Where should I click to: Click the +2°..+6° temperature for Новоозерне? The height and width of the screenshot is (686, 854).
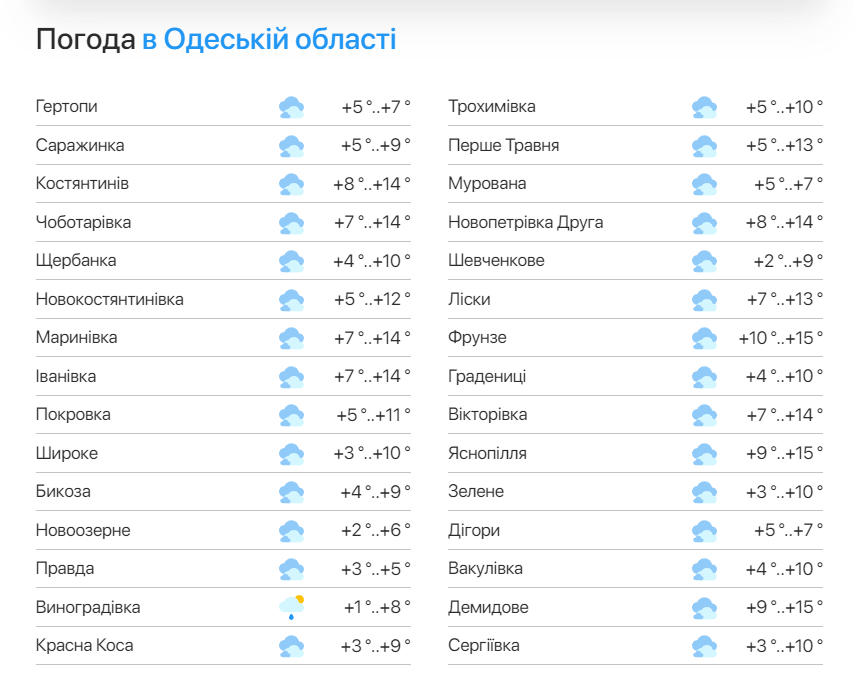(x=375, y=530)
